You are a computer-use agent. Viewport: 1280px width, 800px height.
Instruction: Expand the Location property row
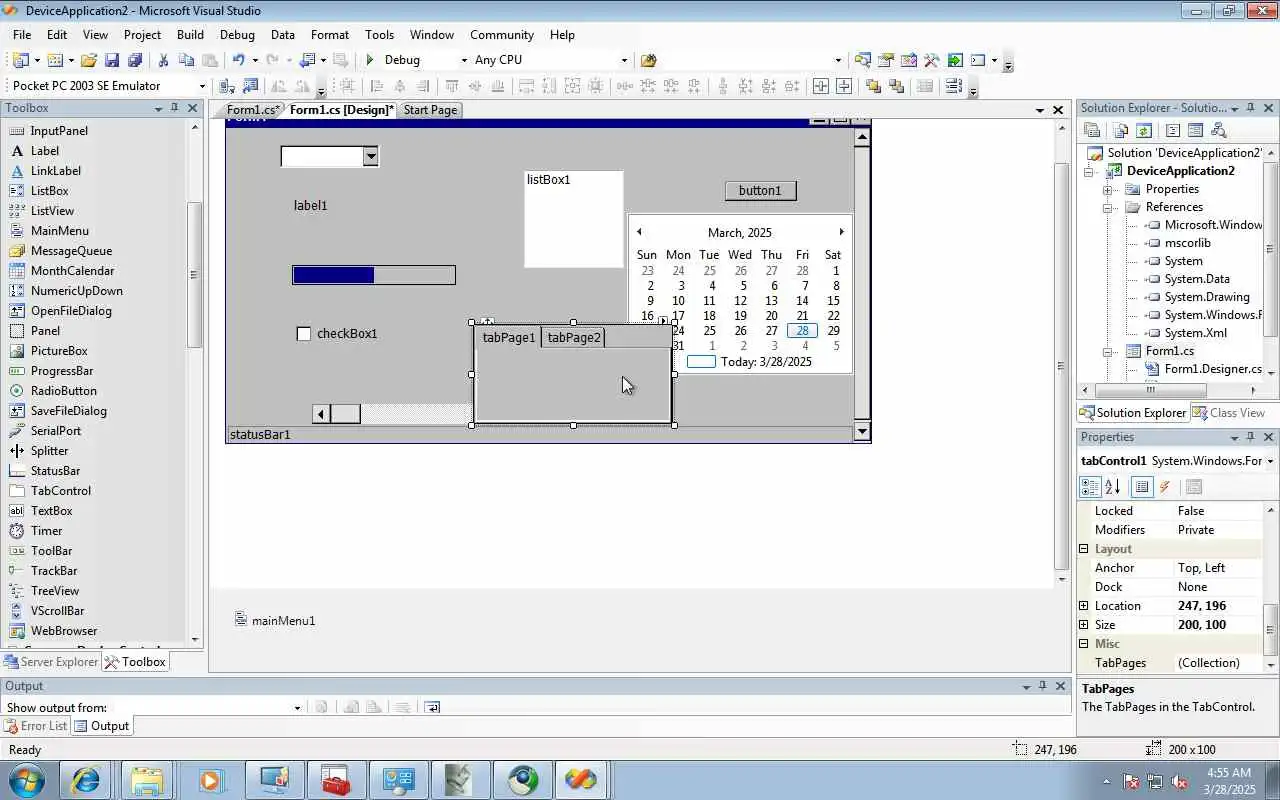point(1084,606)
